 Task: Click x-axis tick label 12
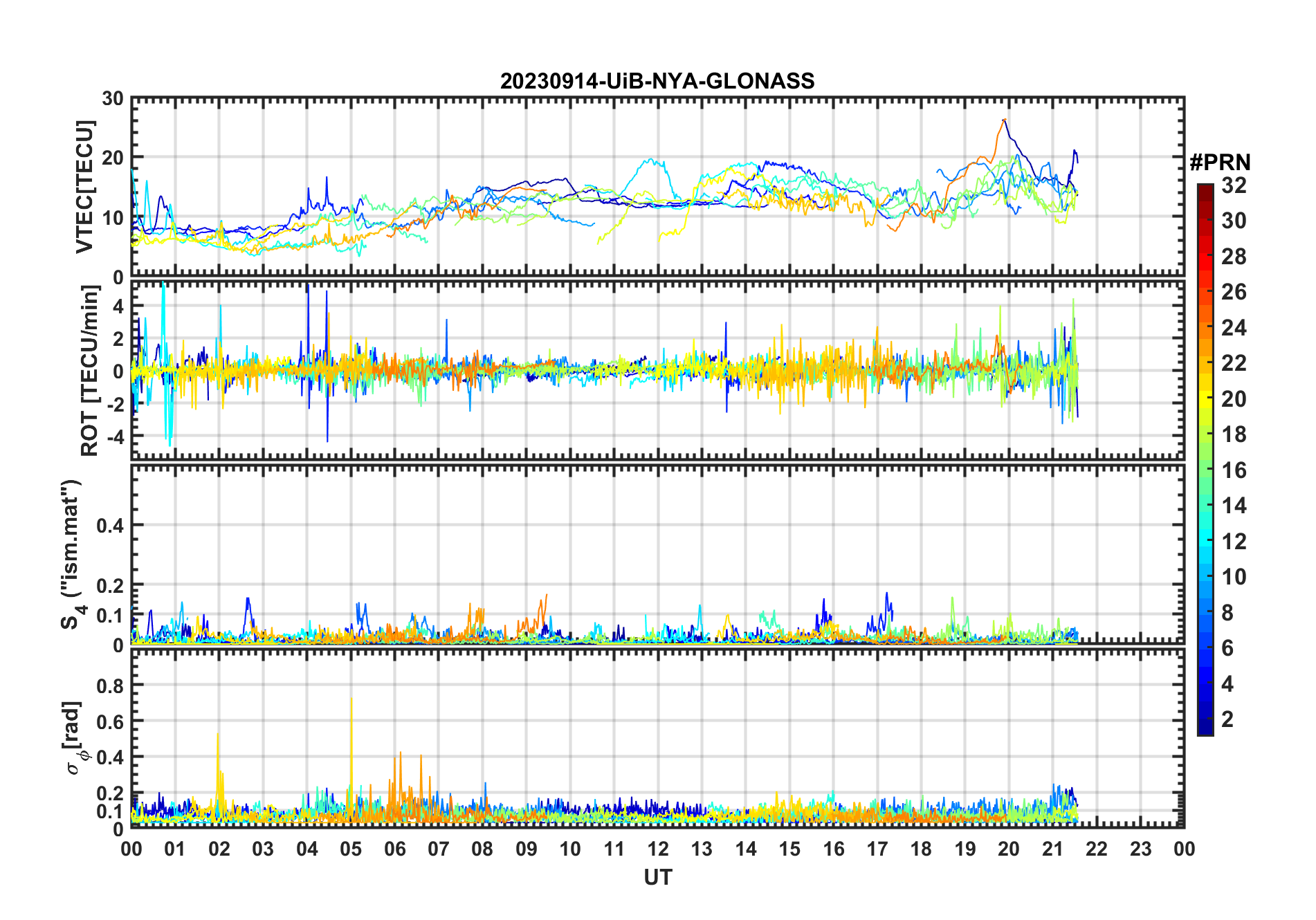point(658,849)
